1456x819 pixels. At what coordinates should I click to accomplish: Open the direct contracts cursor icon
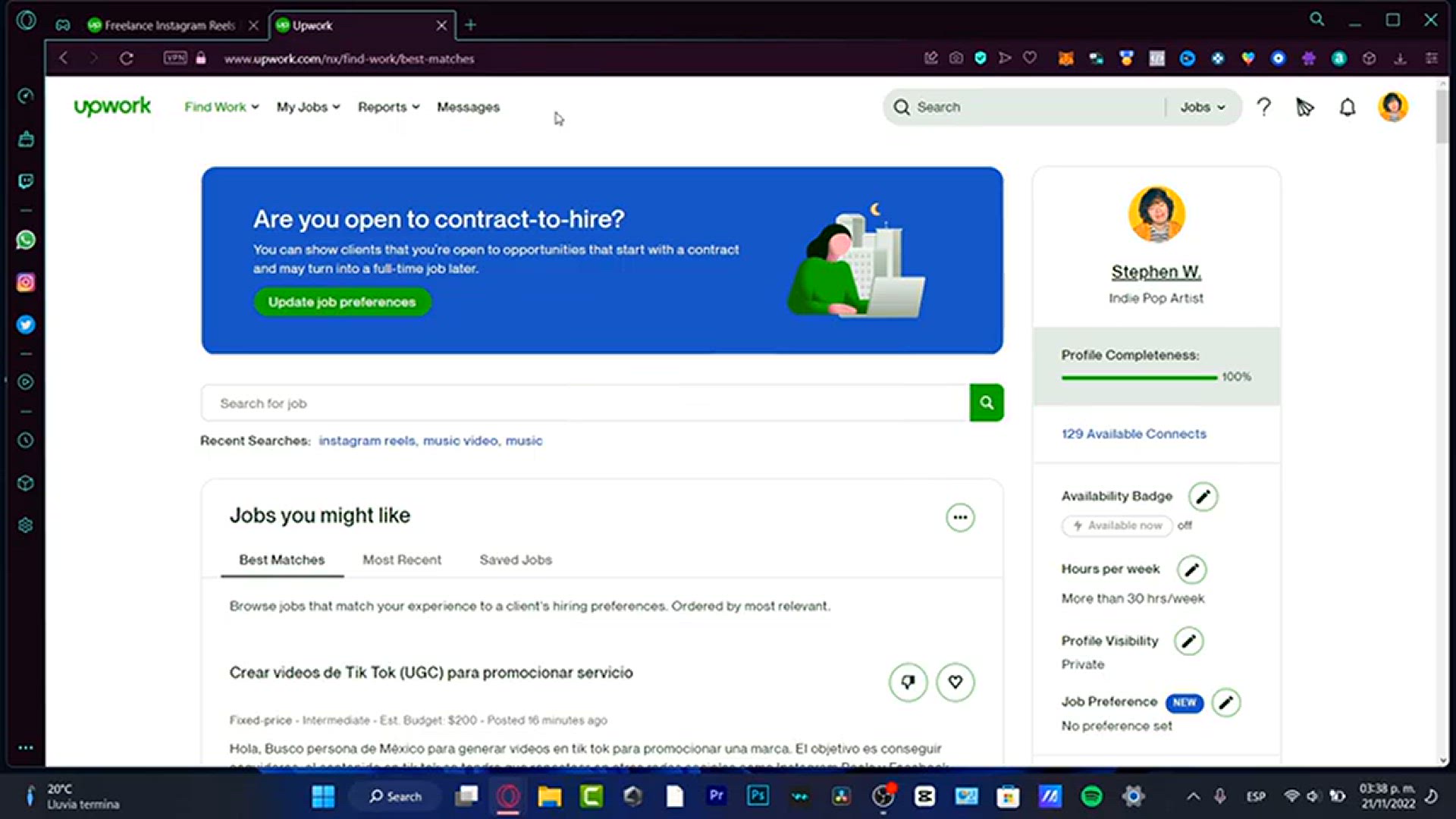point(1304,108)
